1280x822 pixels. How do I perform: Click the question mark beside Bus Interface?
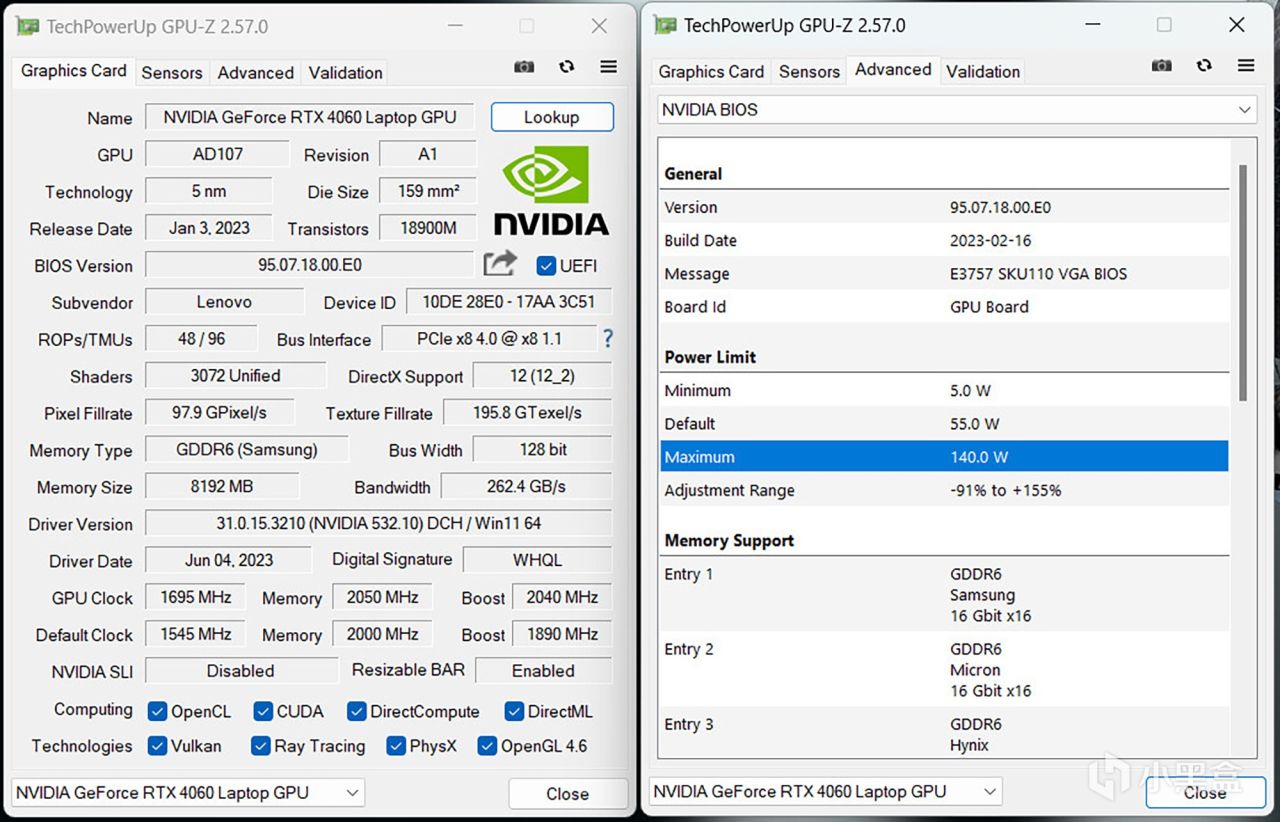point(607,339)
